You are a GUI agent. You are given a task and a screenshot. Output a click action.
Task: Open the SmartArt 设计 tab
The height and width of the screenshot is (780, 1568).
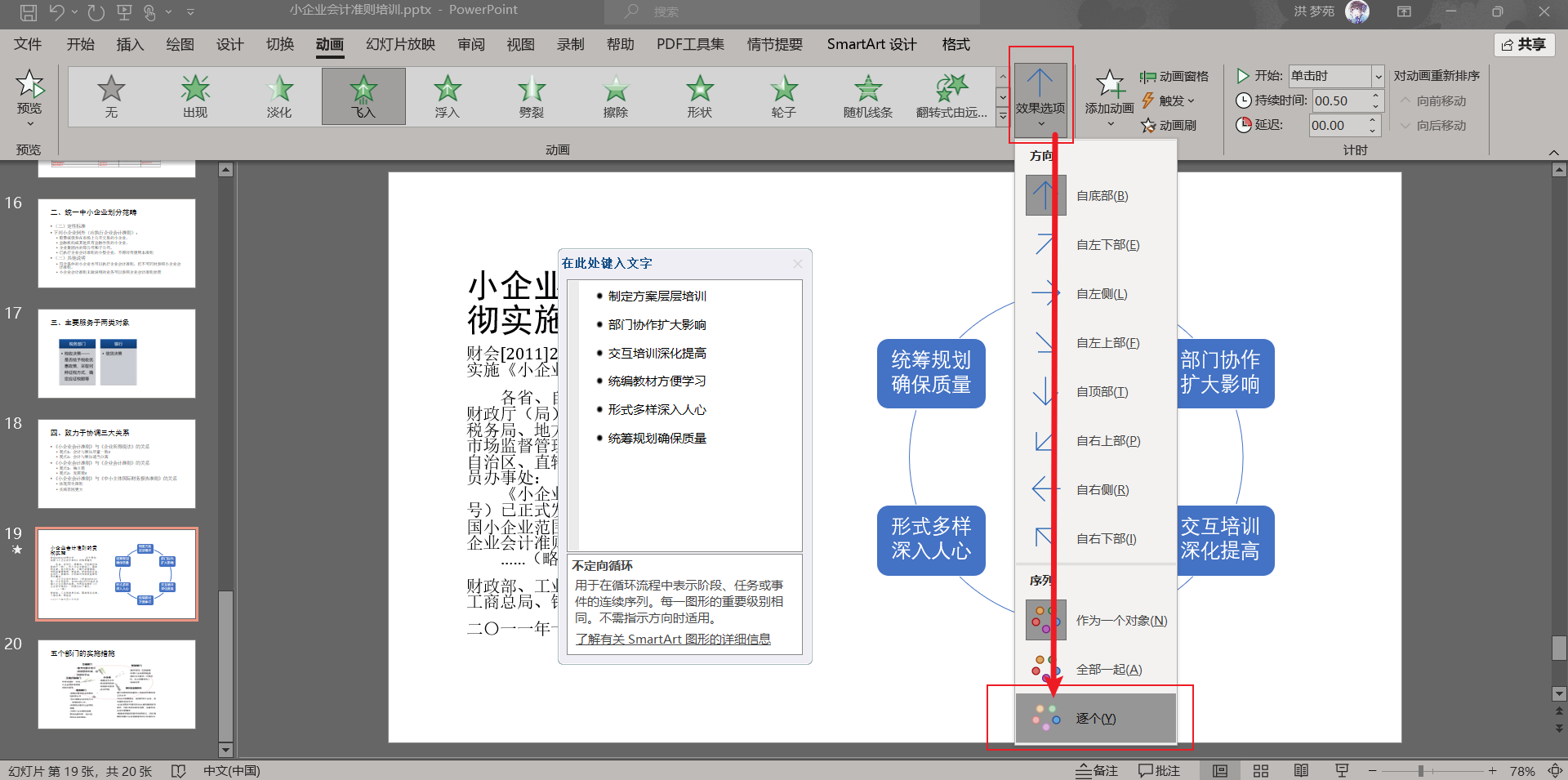coord(871,44)
